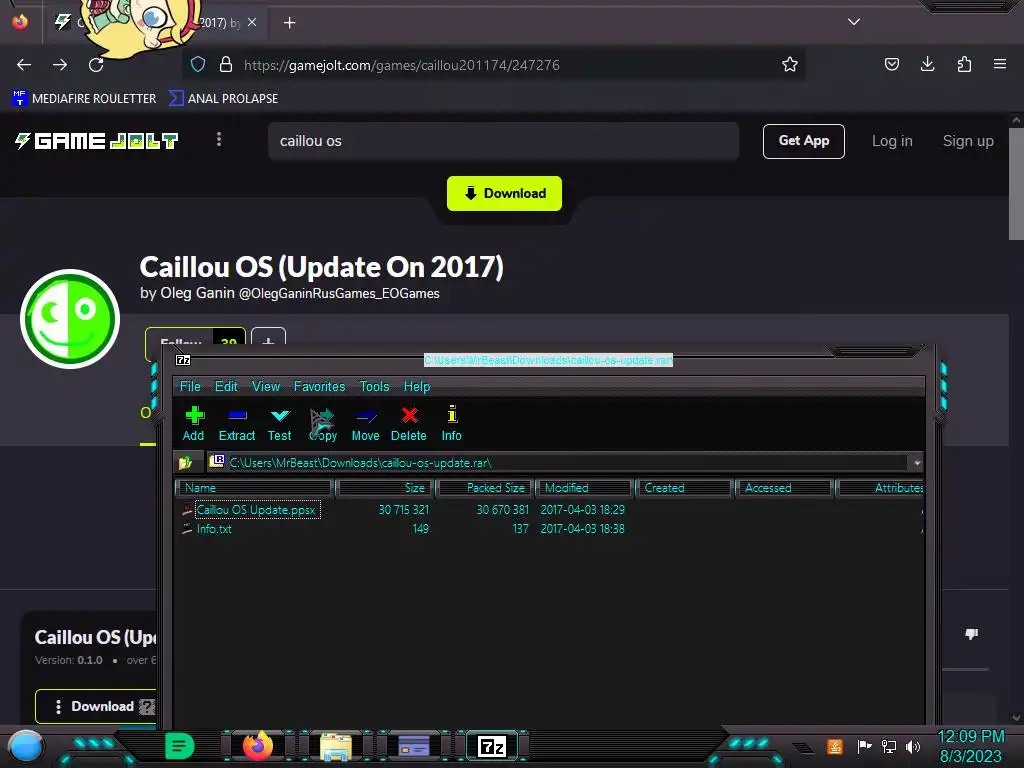Click the green game avatar thumbnail

tap(70, 319)
